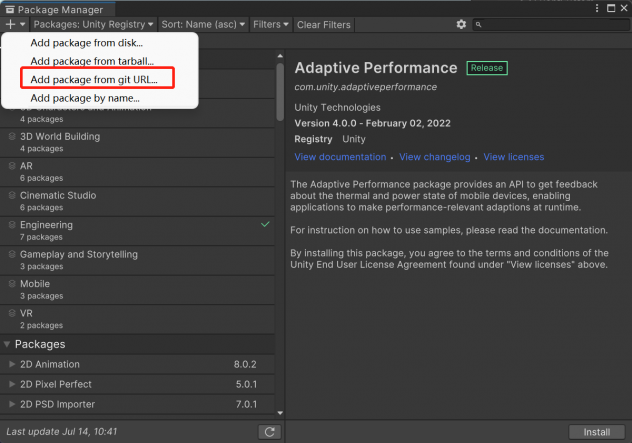Expand 2D Animation package versions
The image size is (632, 443).
click(x=12, y=364)
